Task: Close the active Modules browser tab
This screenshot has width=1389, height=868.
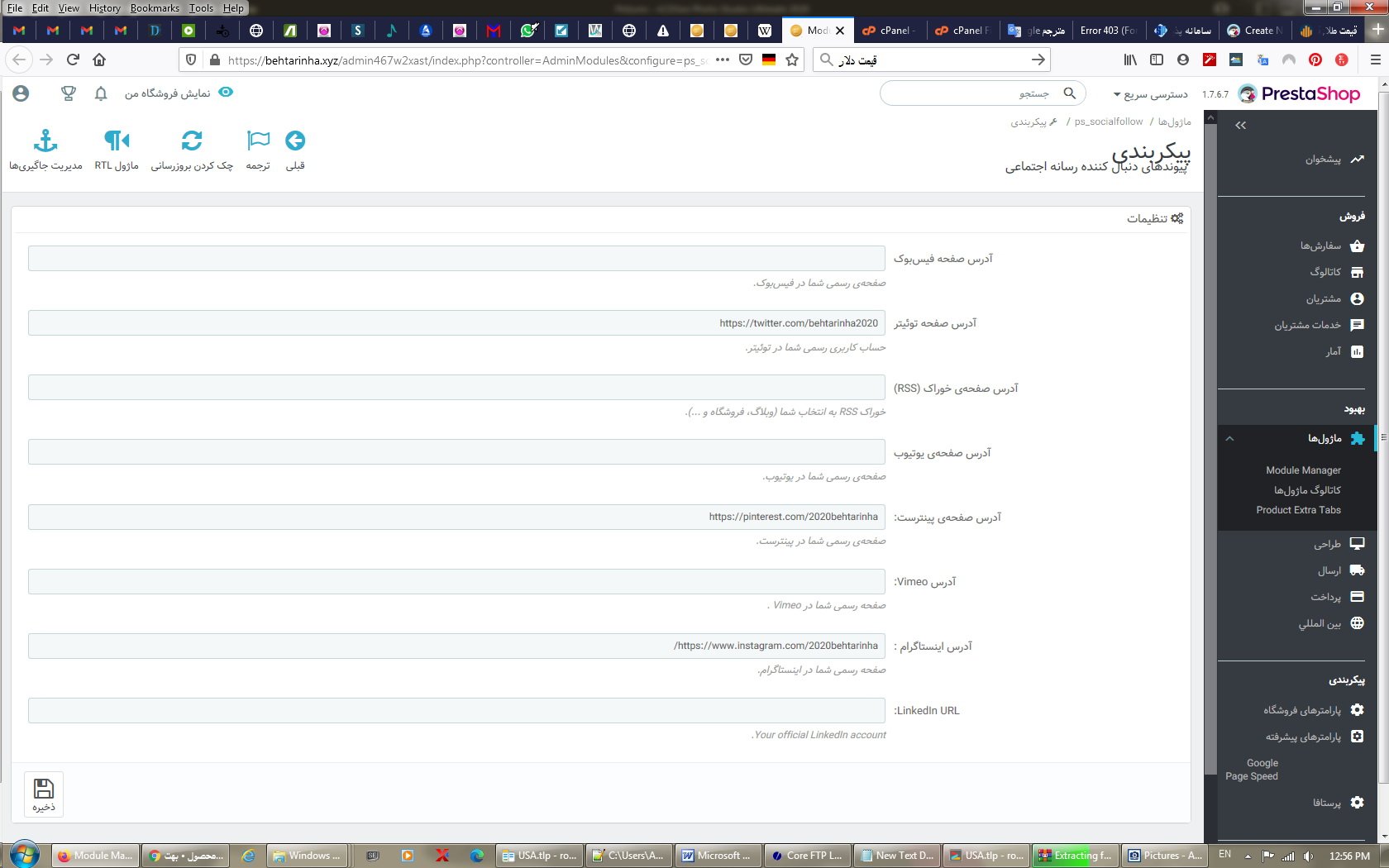Action: click(x=840, y=31)
